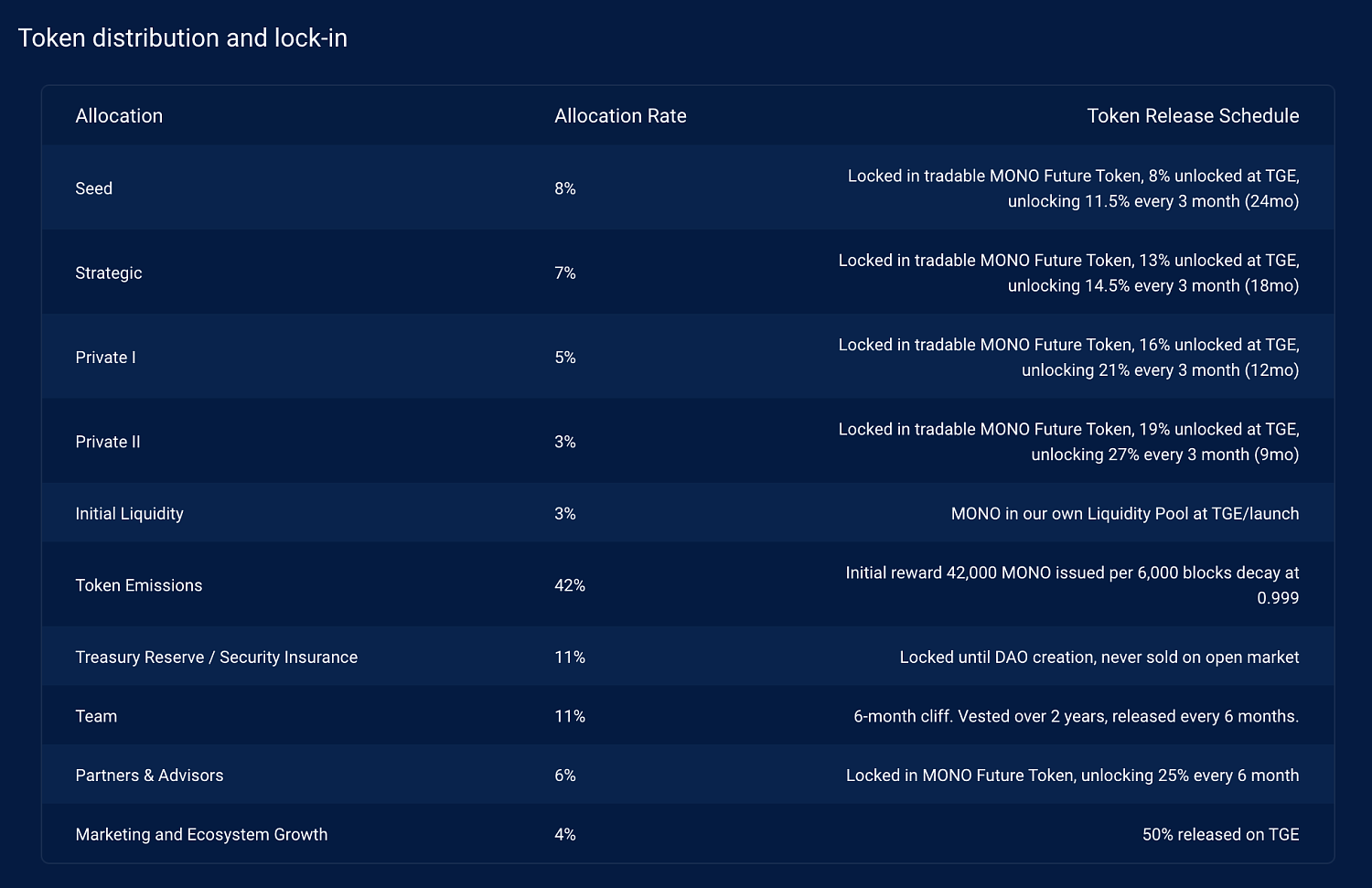Image resolution: width=1372 pixels, height=888 pixels.
Task: Select the 8% Seed allocation rate
Action: click(565, 188)
